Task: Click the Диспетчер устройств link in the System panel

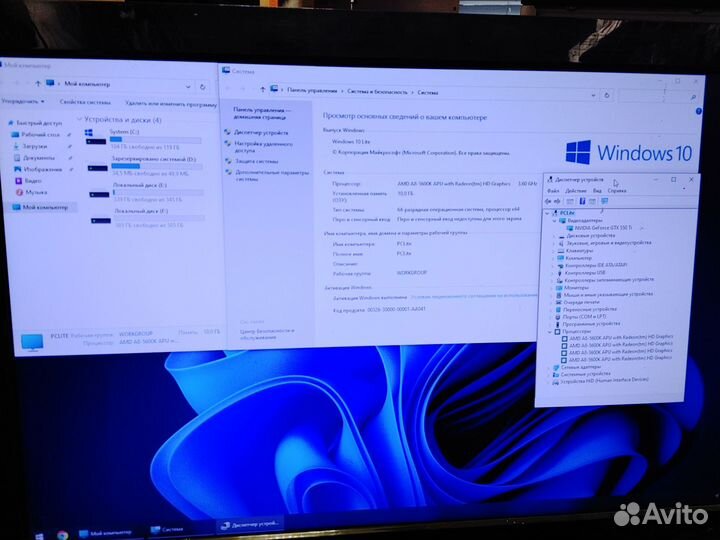Action: click(261, 132)
